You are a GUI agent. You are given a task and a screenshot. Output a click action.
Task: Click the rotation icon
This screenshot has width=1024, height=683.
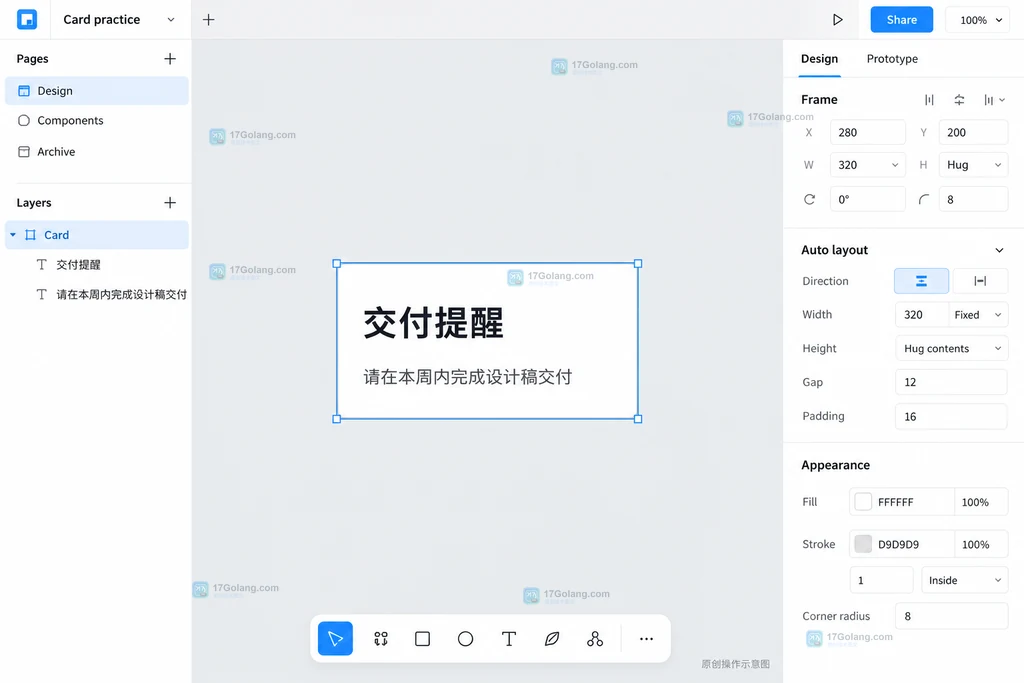(x=809, y=199)
